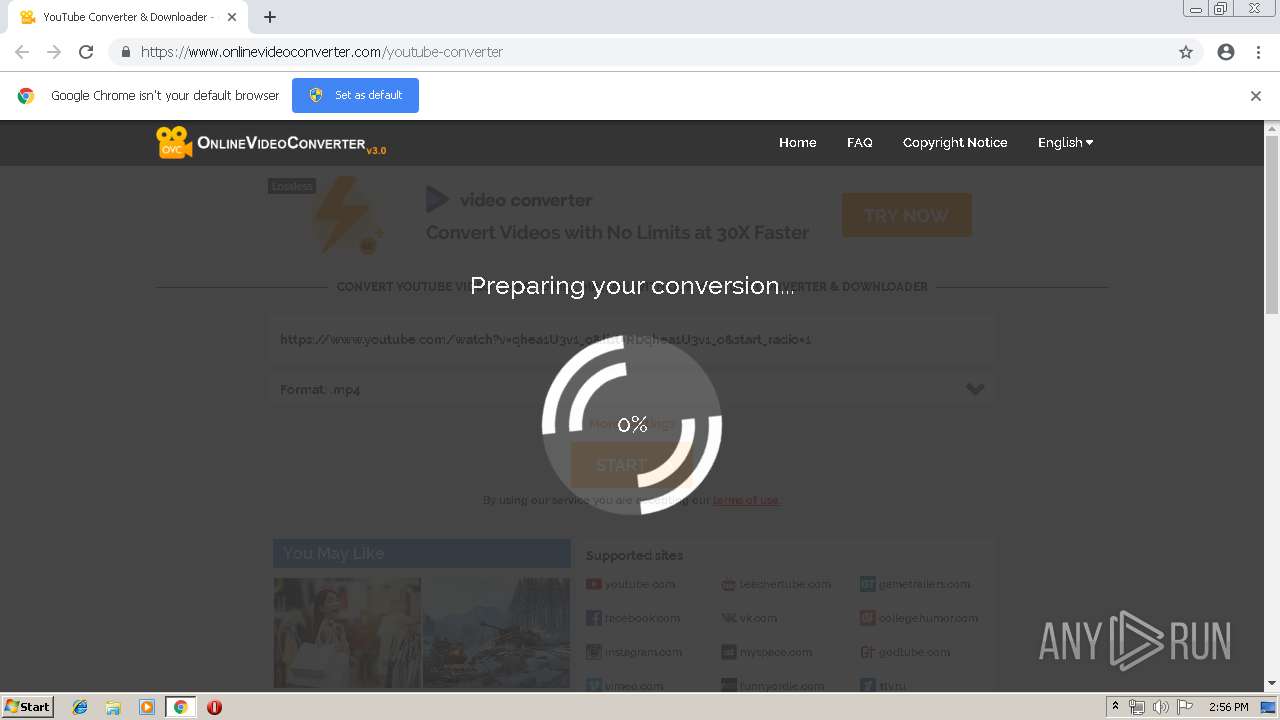The width and height of the screenshot is (1280, 720).
Task: Click the volume speaker tray icon
Action: pyautogui.click(x=1161, y=707)
